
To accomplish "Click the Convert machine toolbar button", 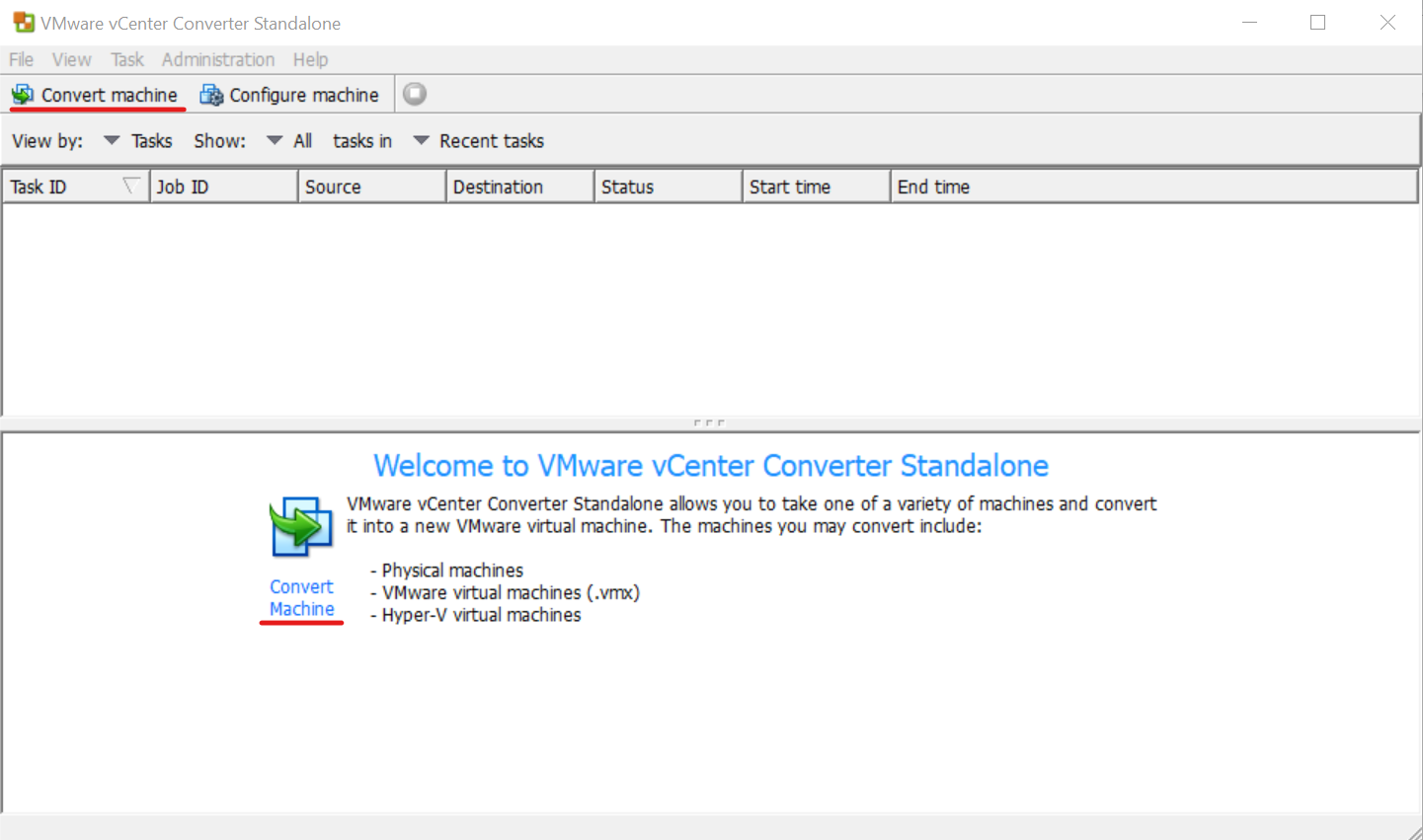I will coord(95,95).
